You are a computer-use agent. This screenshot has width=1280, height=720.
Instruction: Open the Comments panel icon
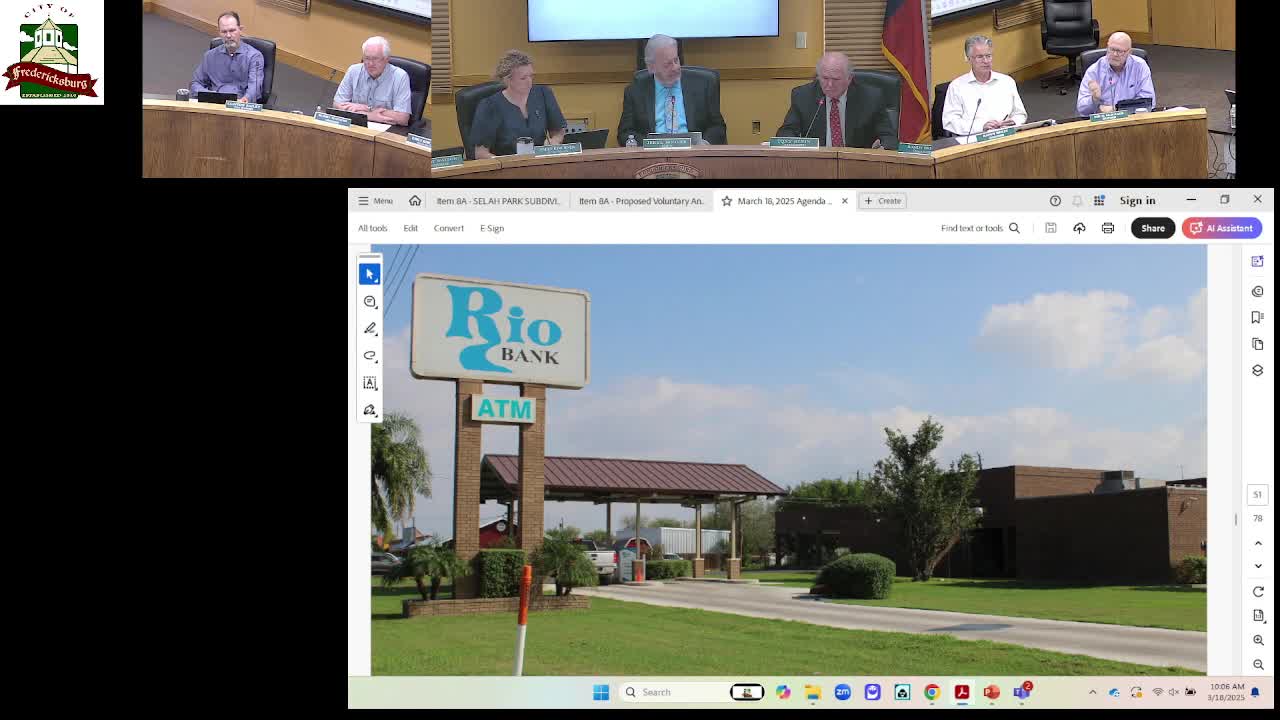[x=1258, y=291]
